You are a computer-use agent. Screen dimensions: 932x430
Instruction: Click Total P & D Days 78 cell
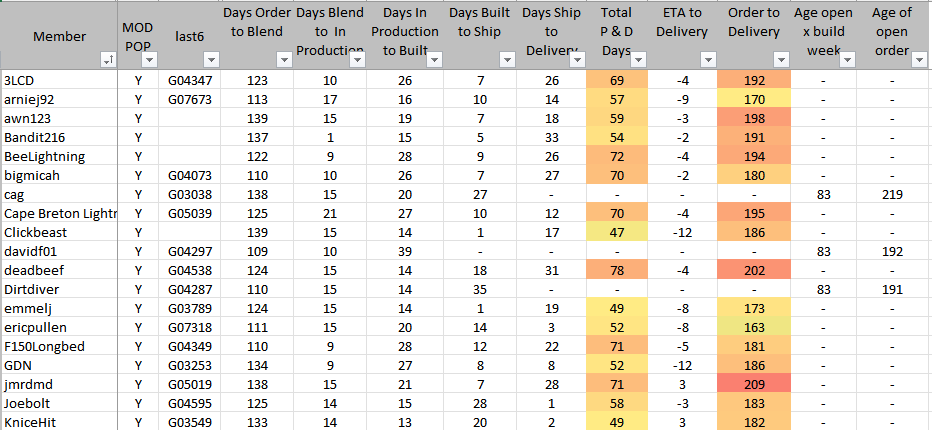[x=617, y=270]
